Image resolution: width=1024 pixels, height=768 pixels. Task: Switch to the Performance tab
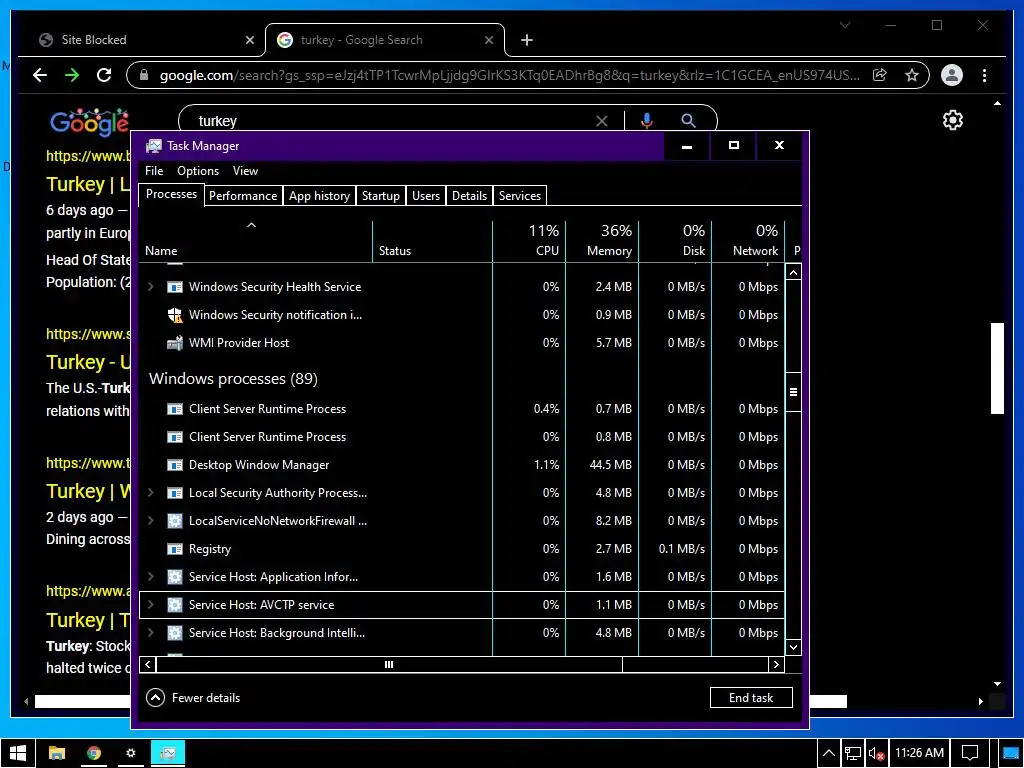click(243, 196)
